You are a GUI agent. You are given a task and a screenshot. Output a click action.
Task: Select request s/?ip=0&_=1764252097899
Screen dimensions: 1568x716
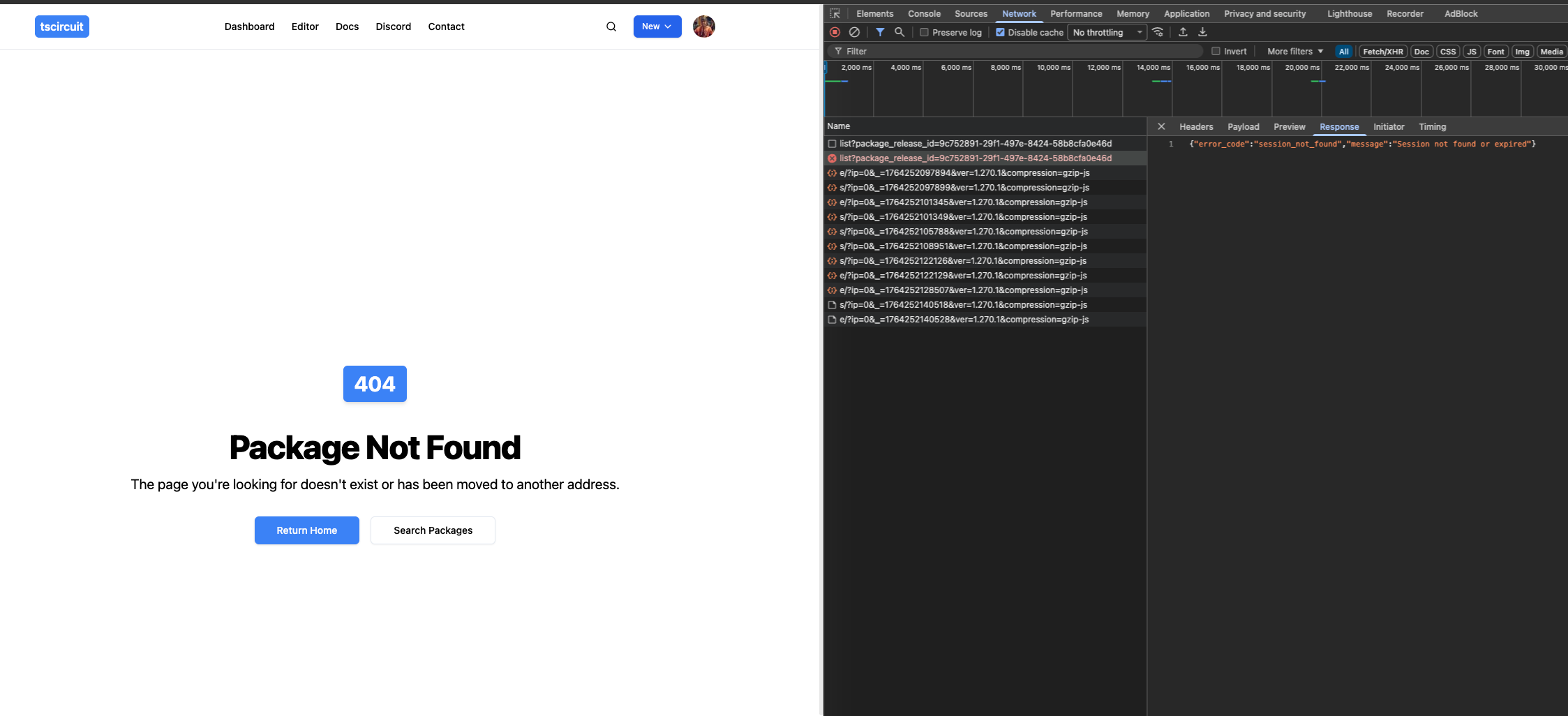coord(985,188)
